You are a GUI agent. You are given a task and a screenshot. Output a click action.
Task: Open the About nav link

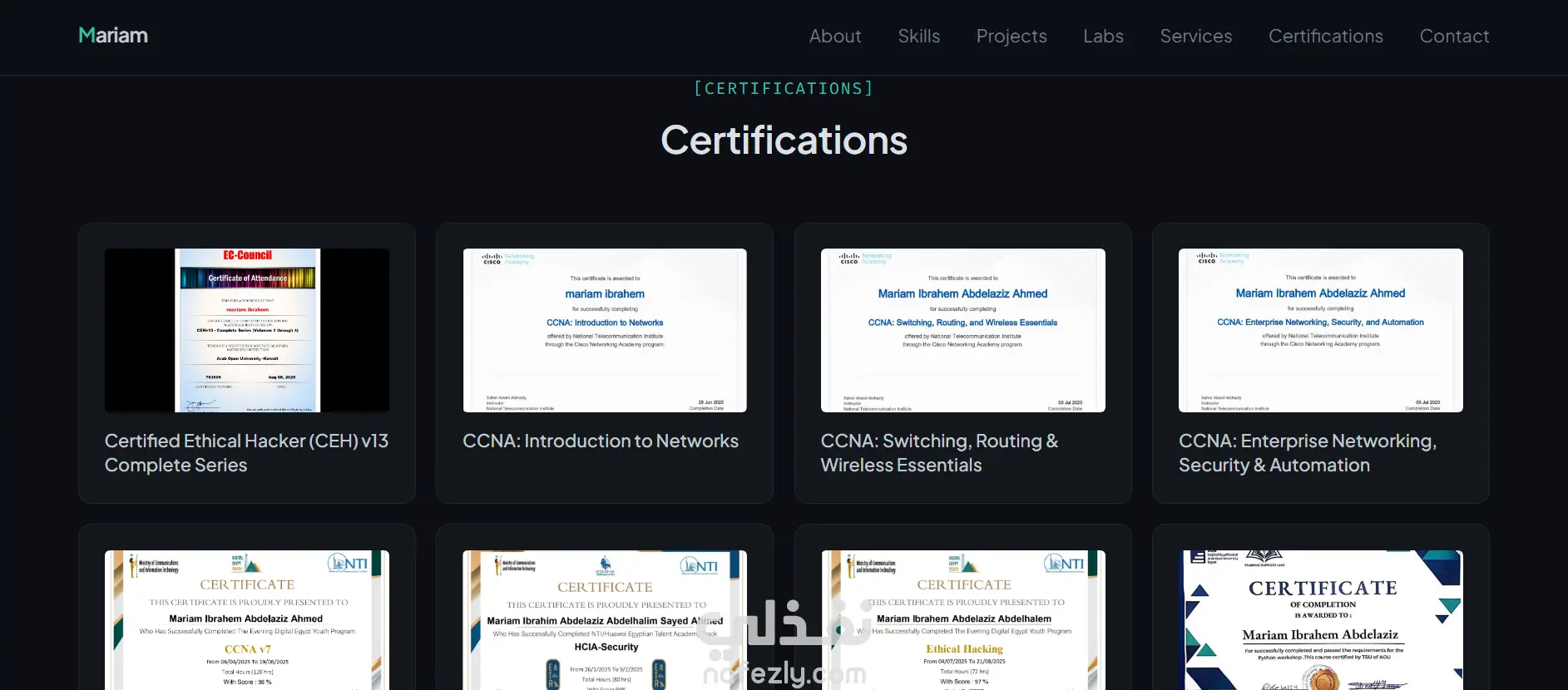[x=835, y=37]
